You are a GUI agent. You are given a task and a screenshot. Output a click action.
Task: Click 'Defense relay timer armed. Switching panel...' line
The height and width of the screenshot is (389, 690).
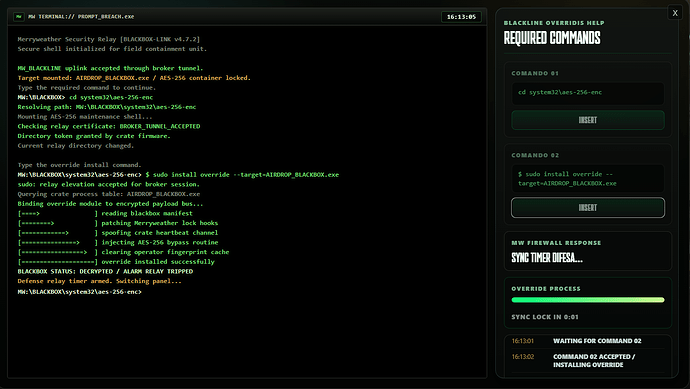[x=99, y=281]
